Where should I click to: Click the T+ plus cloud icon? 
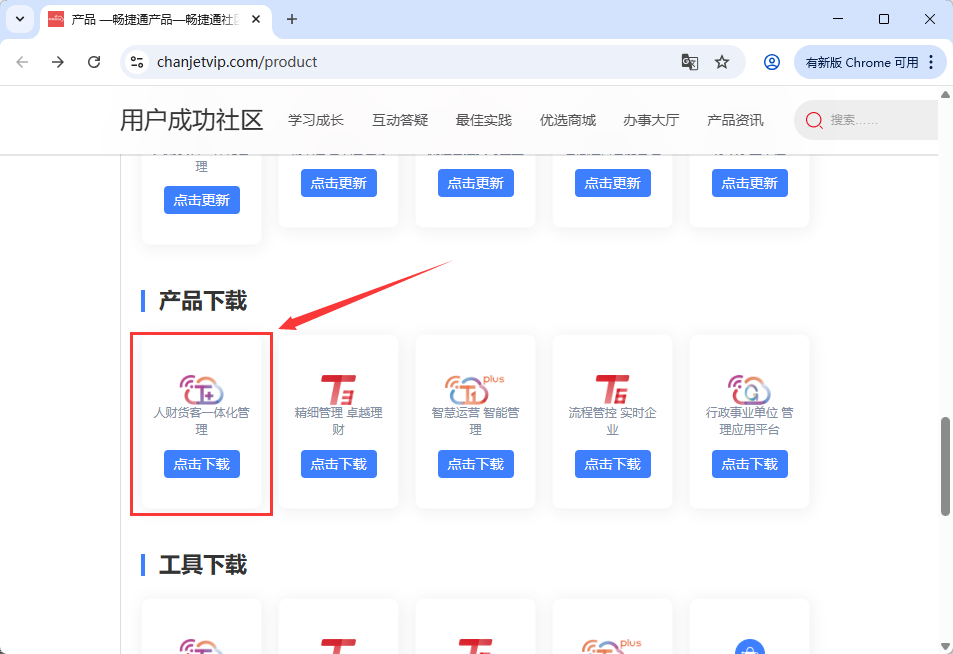475,390
